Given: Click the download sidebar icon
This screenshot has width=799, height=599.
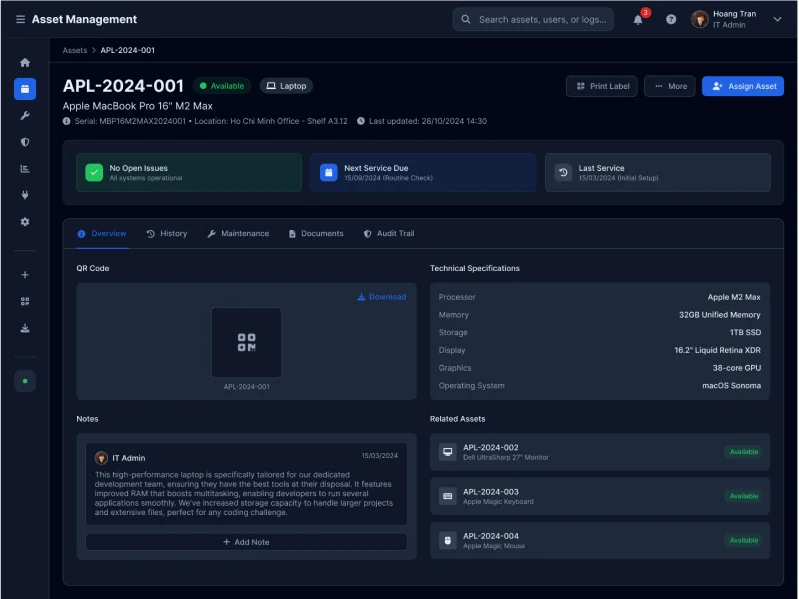Looking at the screenshot, I should click(x=25, y=328).
